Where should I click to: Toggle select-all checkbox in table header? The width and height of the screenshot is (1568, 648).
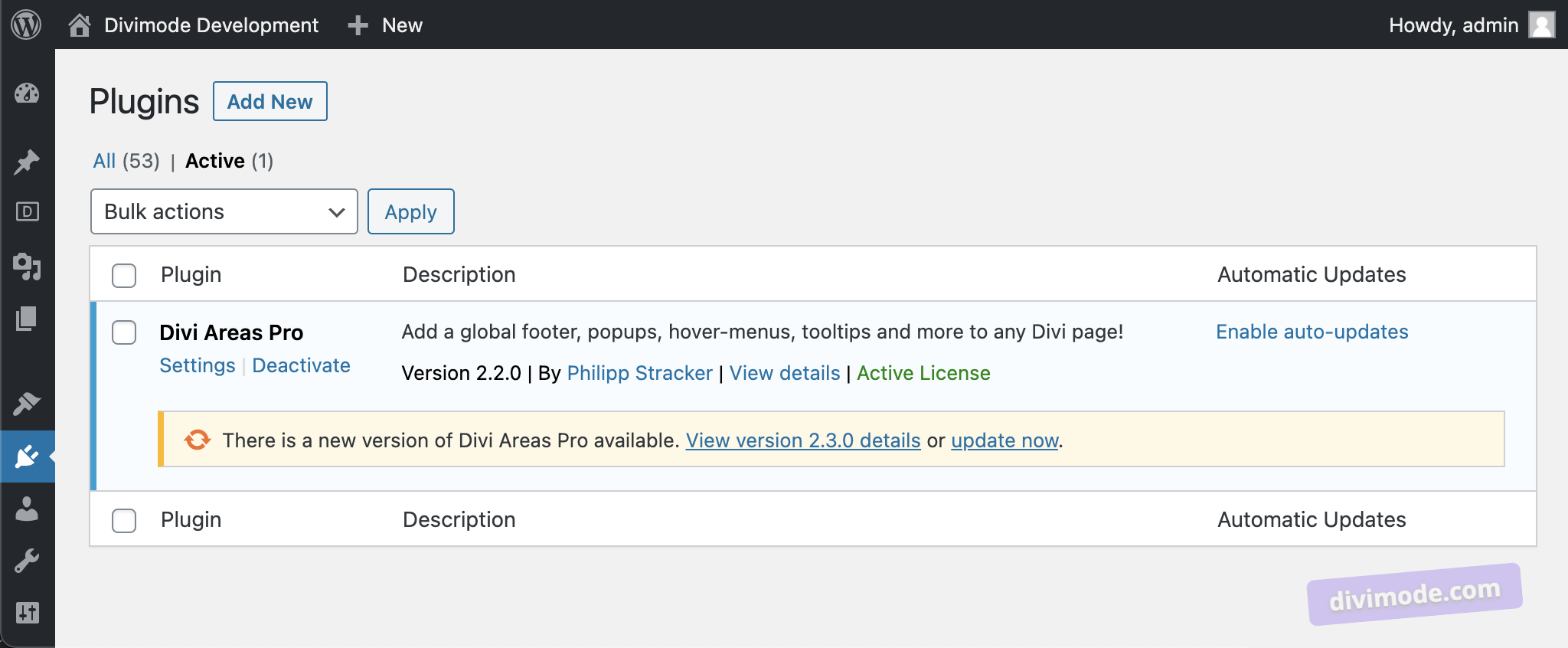[x=124, y=275]
